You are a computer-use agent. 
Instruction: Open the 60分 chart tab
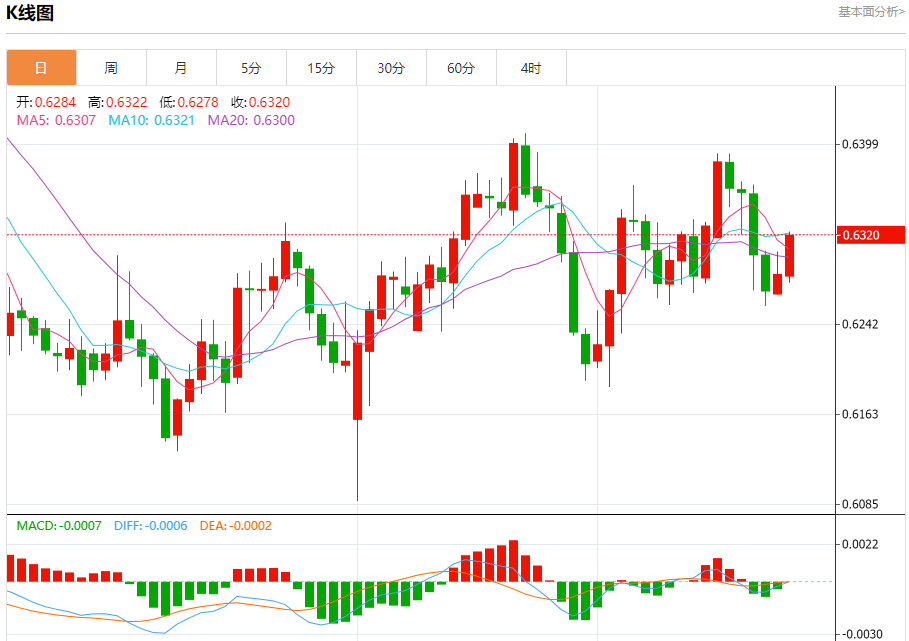point(461,68)
